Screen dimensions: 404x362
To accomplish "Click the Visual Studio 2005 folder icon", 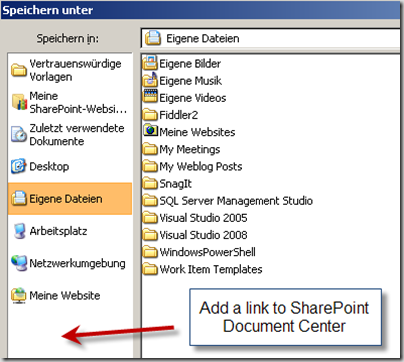I will pyautogui.click(x=150, y=217).
